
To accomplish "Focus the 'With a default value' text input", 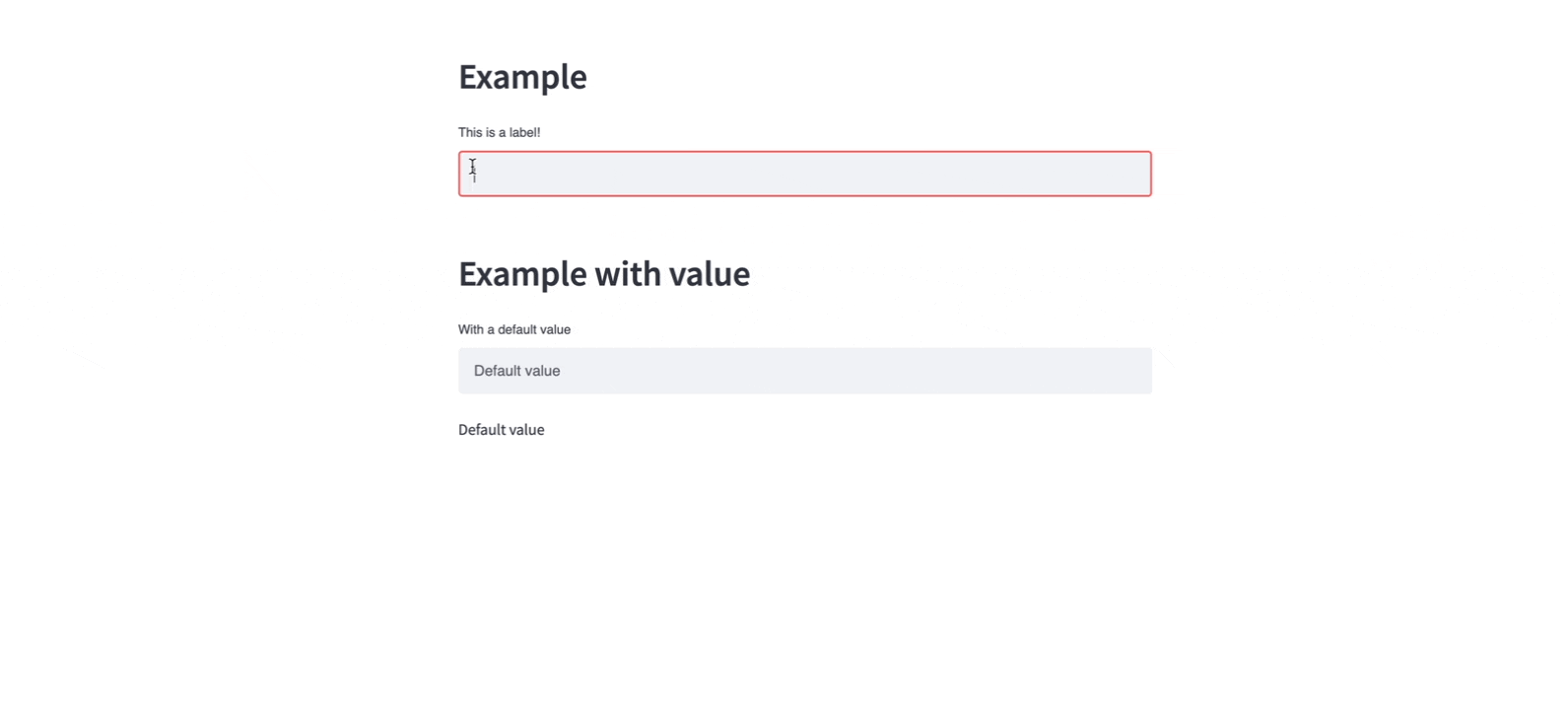I will (804, 371).
